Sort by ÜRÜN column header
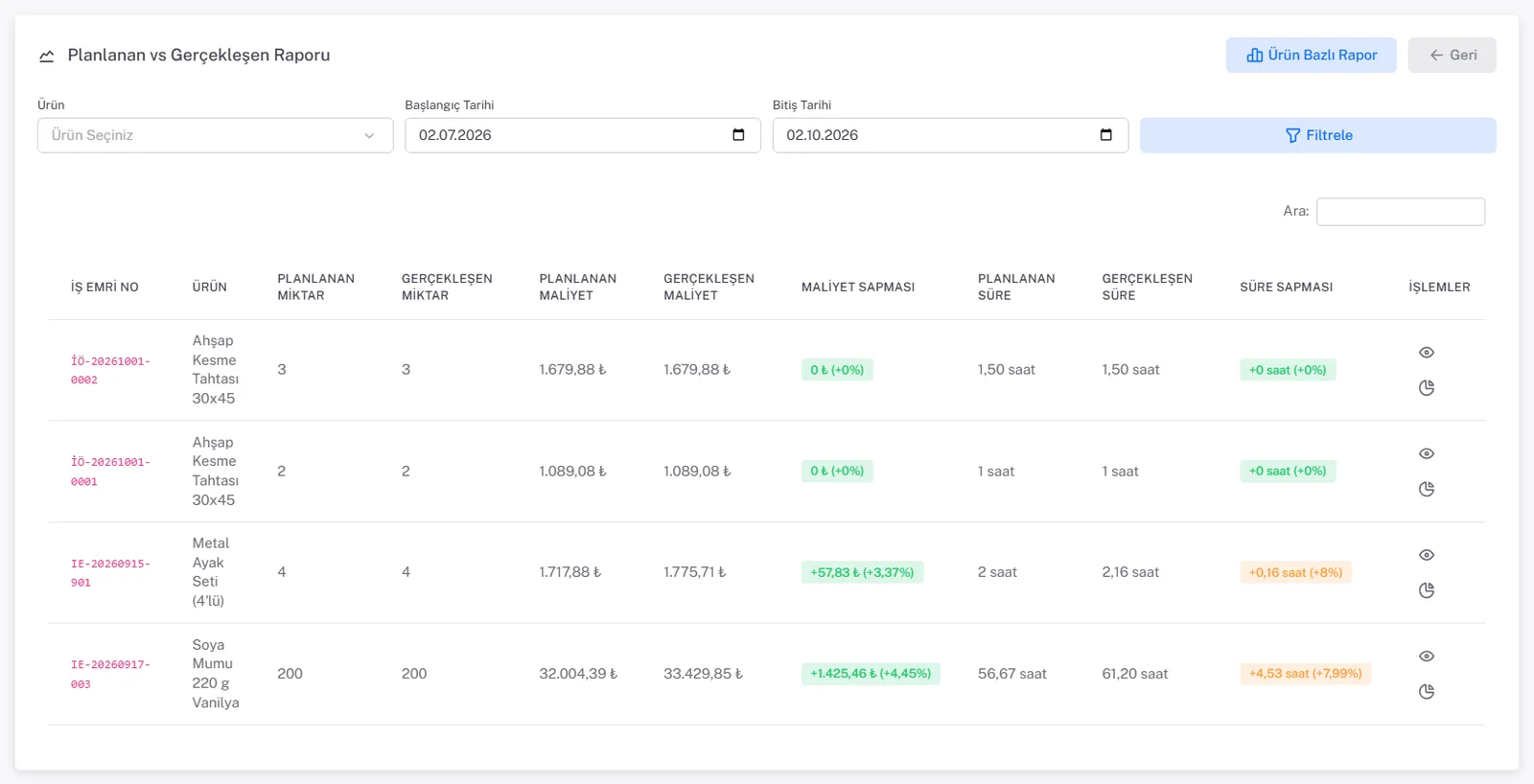 (x=209, y=287)
